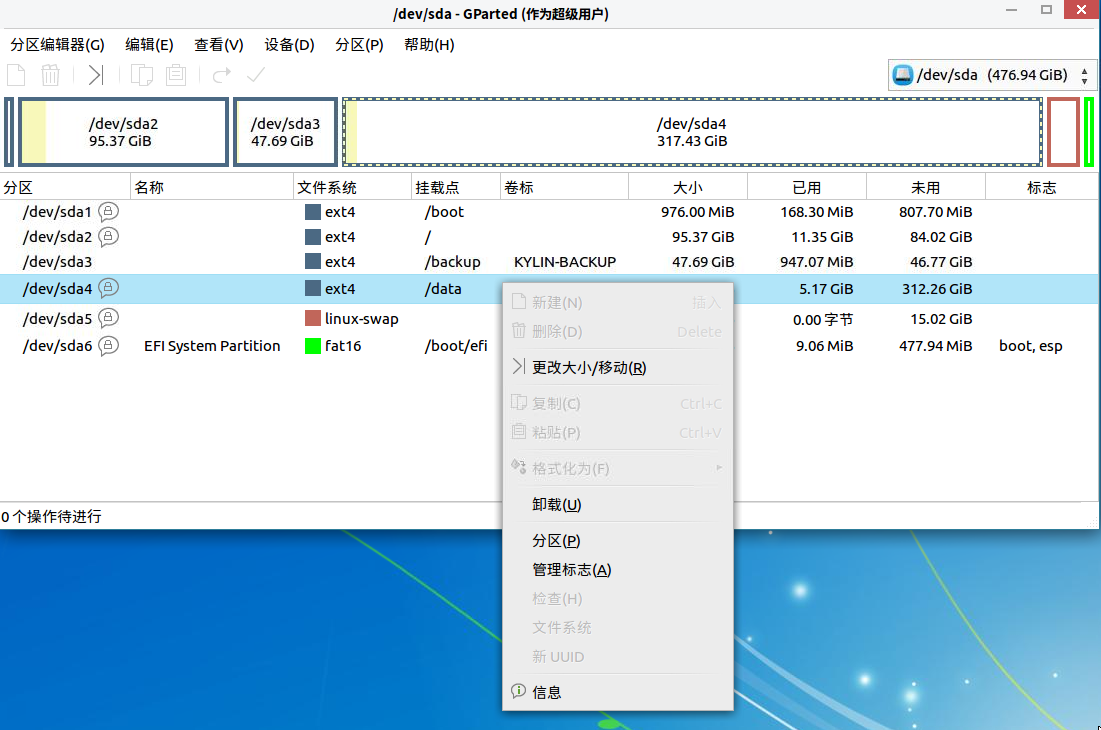Choose 信息 from context menu

[618, 692]
